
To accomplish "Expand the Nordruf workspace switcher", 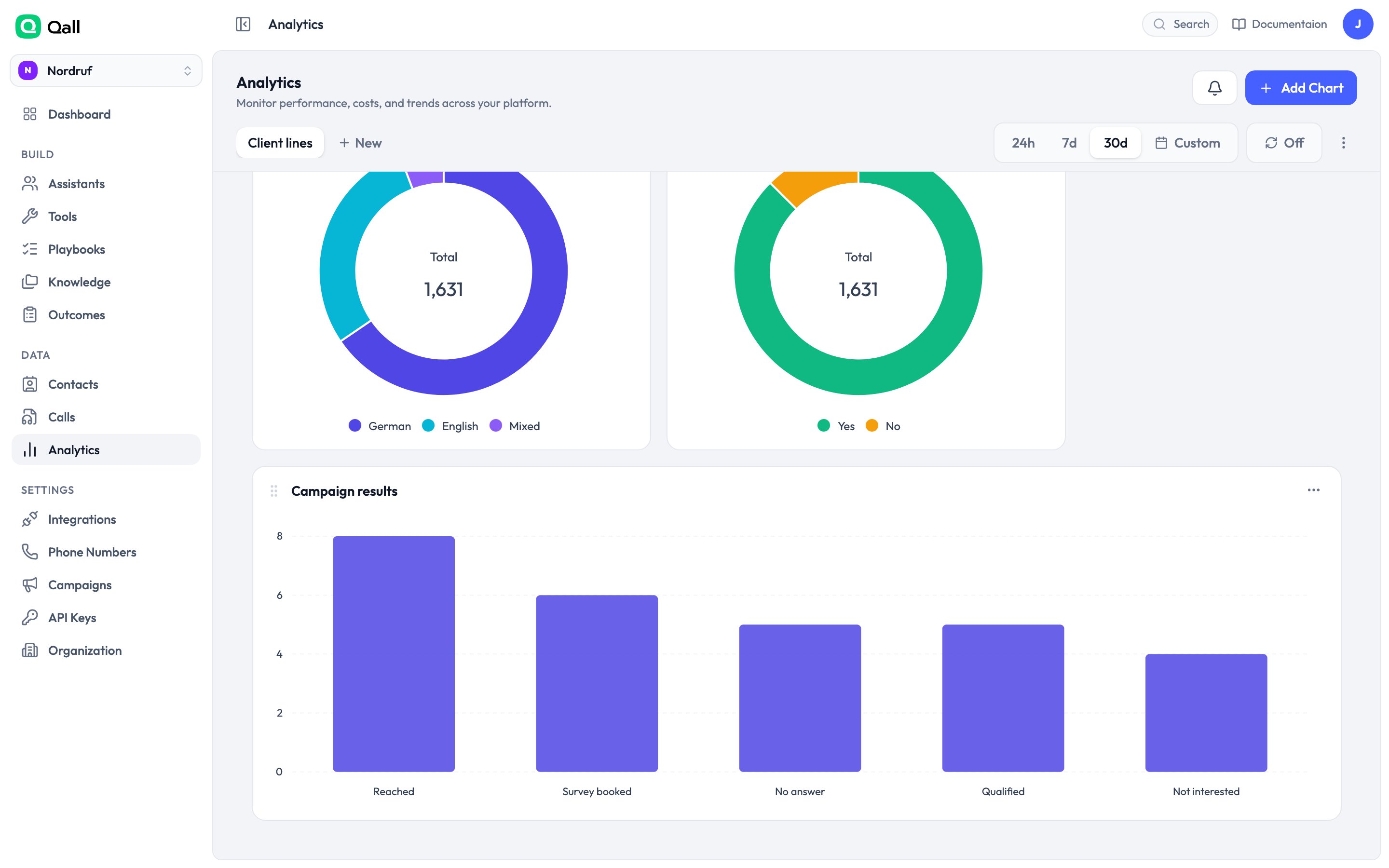I will click(106, 70).
